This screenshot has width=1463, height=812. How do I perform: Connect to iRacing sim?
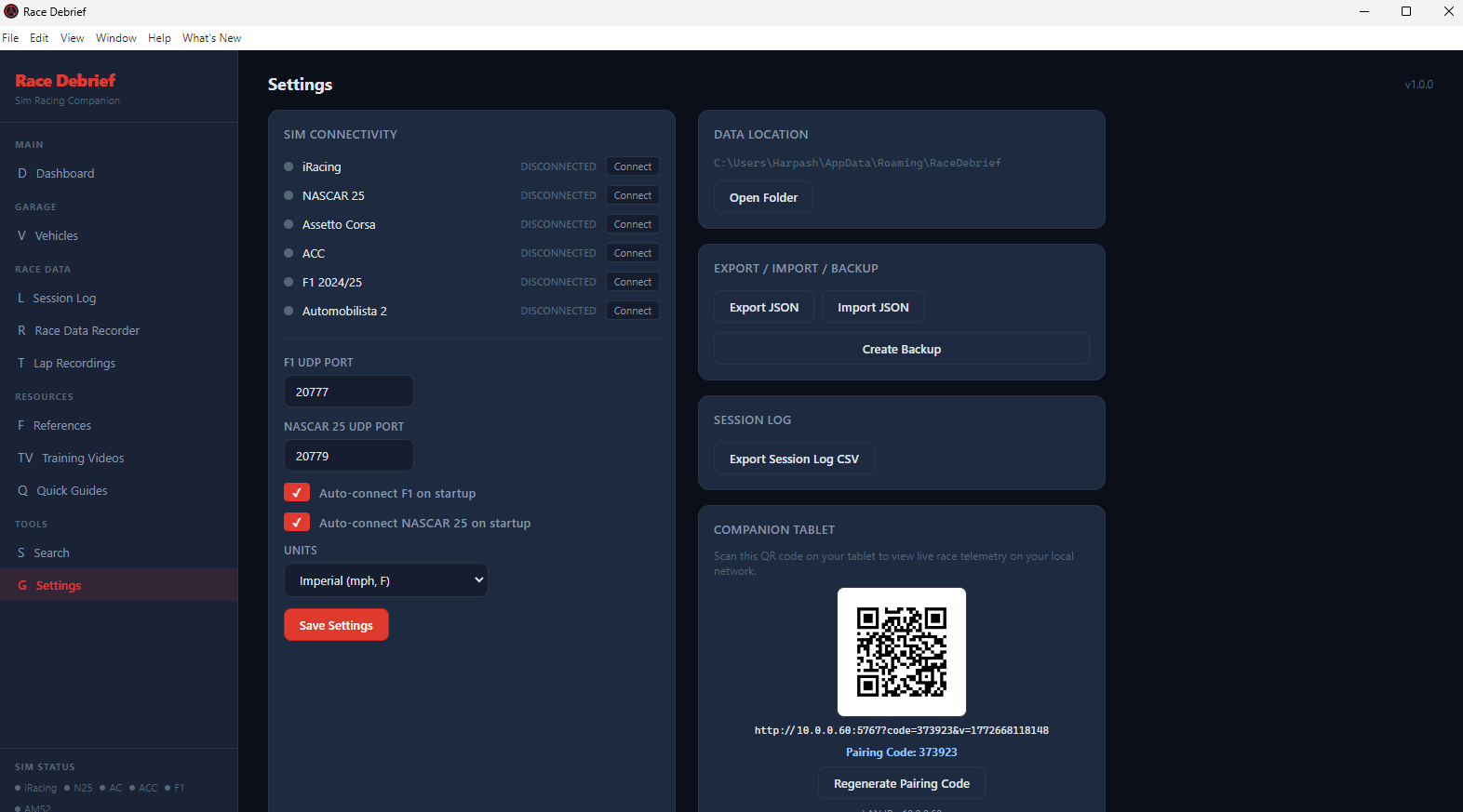click(633, 166)
